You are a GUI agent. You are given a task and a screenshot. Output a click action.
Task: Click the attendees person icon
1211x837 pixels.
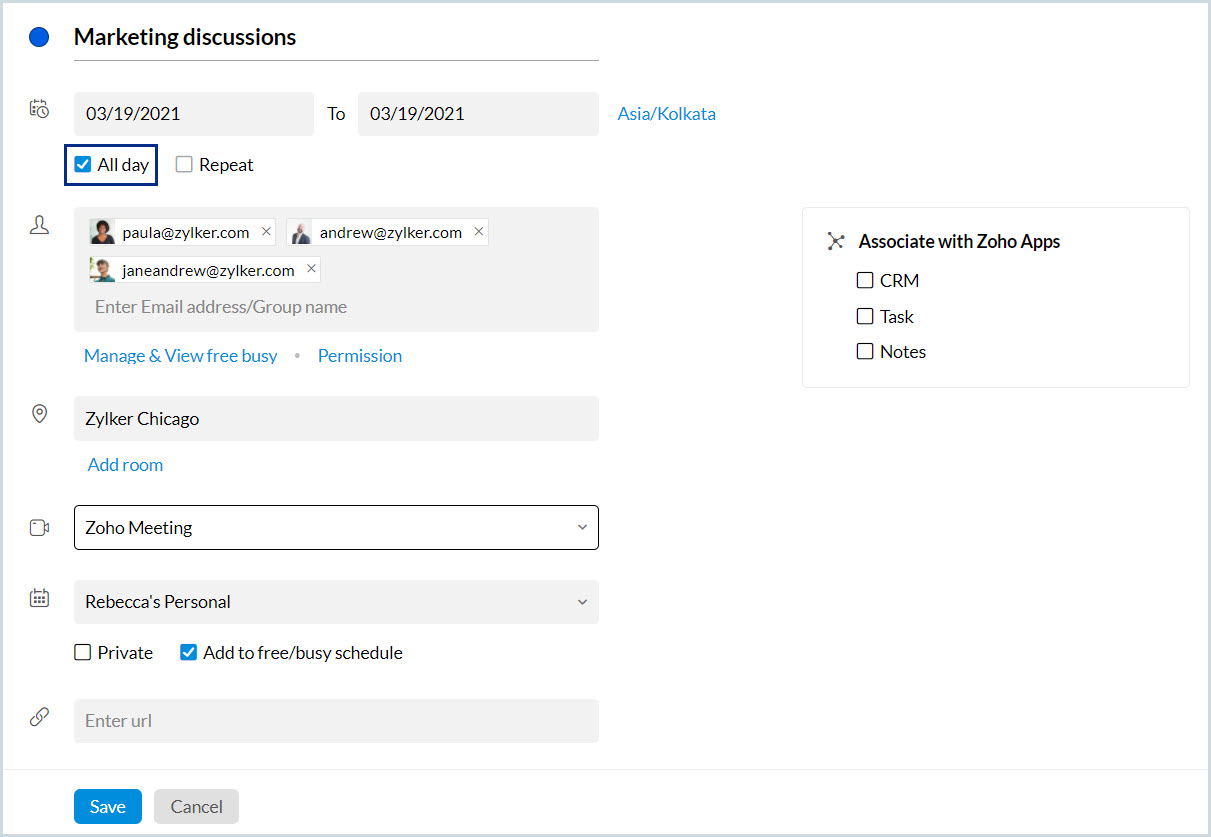39,226
